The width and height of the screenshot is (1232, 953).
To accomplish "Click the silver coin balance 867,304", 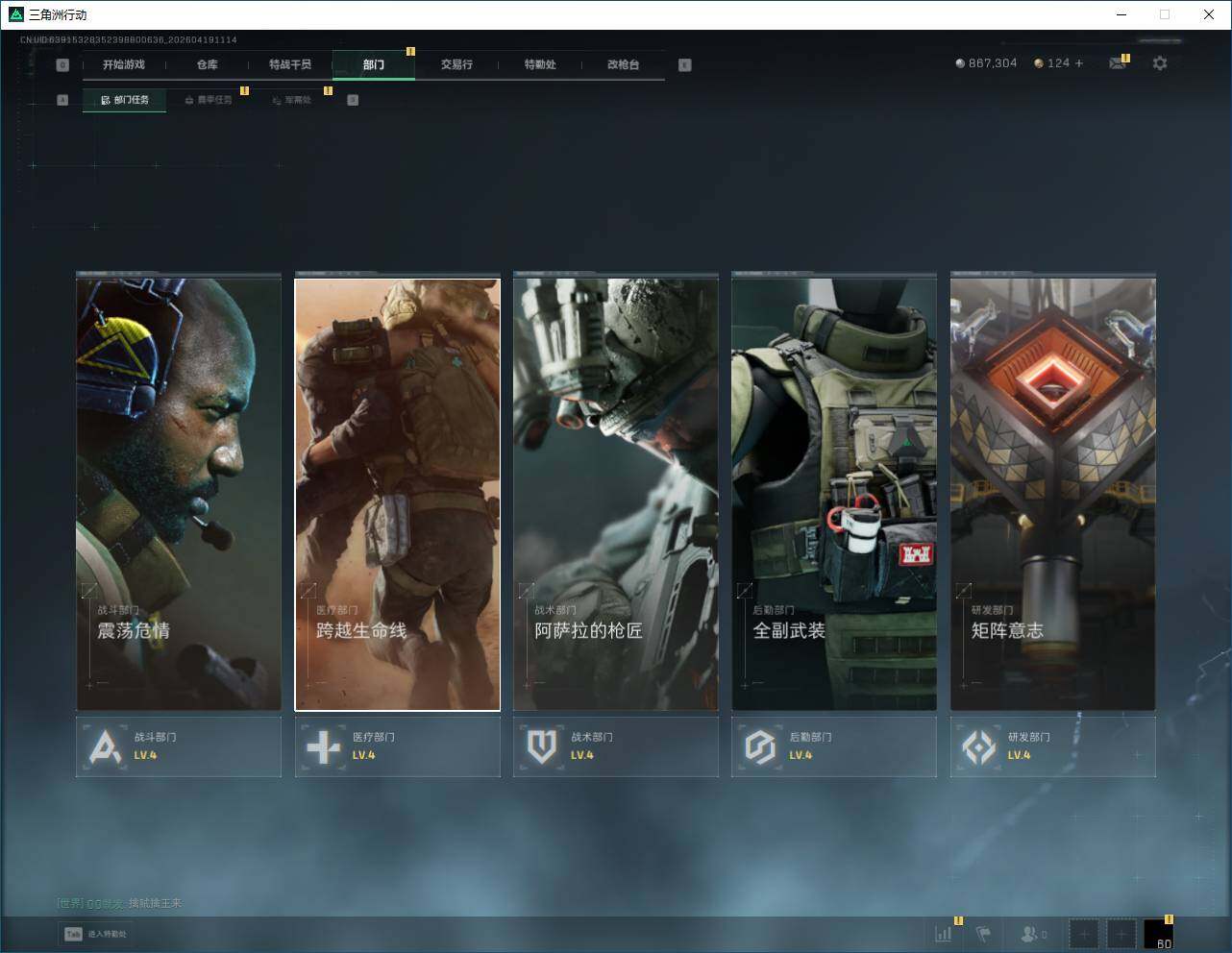I will (986, 63).
